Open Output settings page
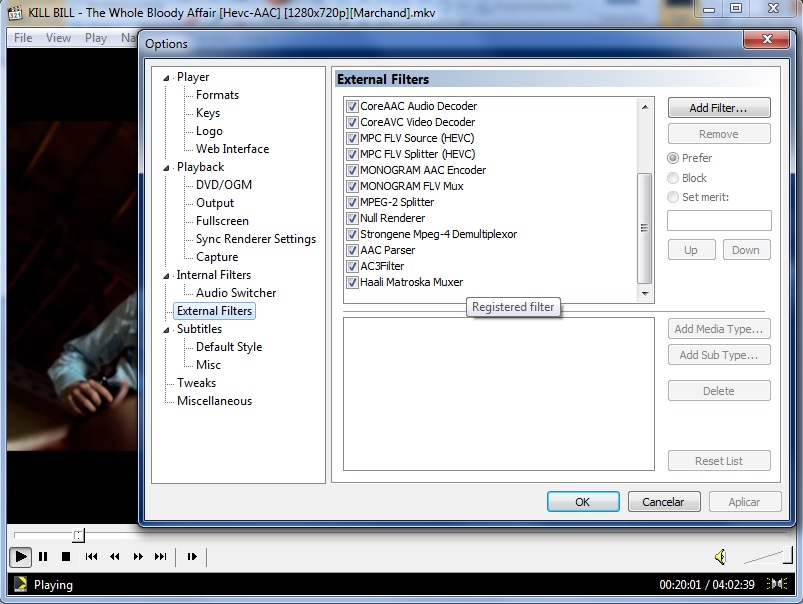803x604 pixels. point(215,203)
